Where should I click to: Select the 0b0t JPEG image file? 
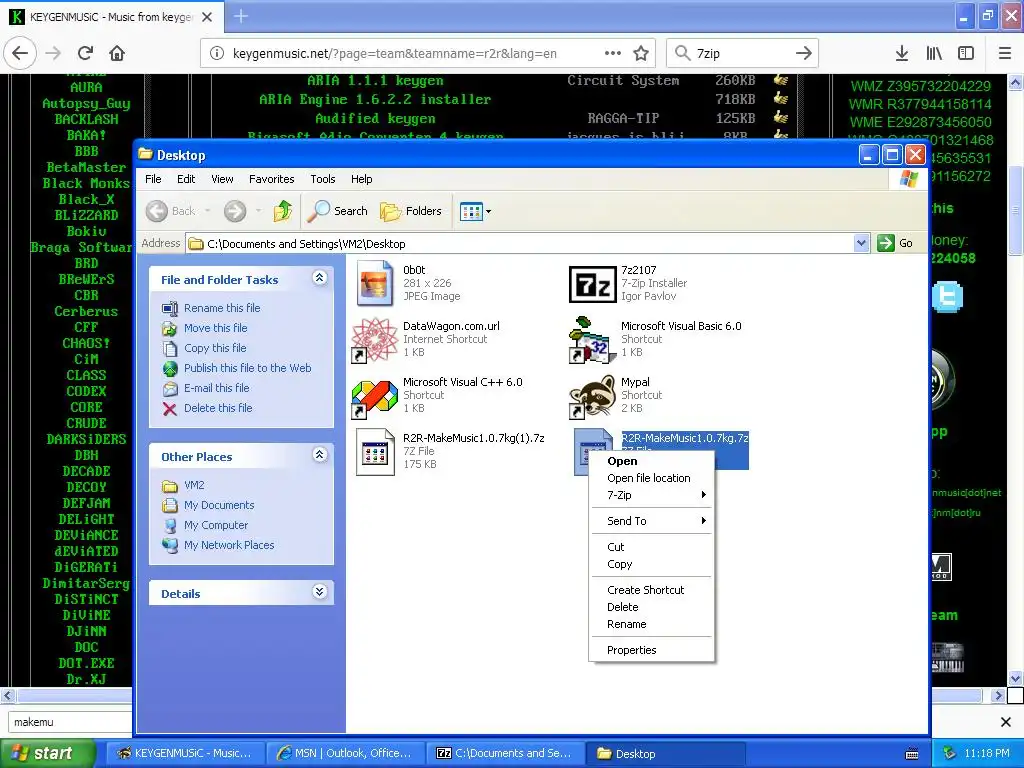point(375,283)
